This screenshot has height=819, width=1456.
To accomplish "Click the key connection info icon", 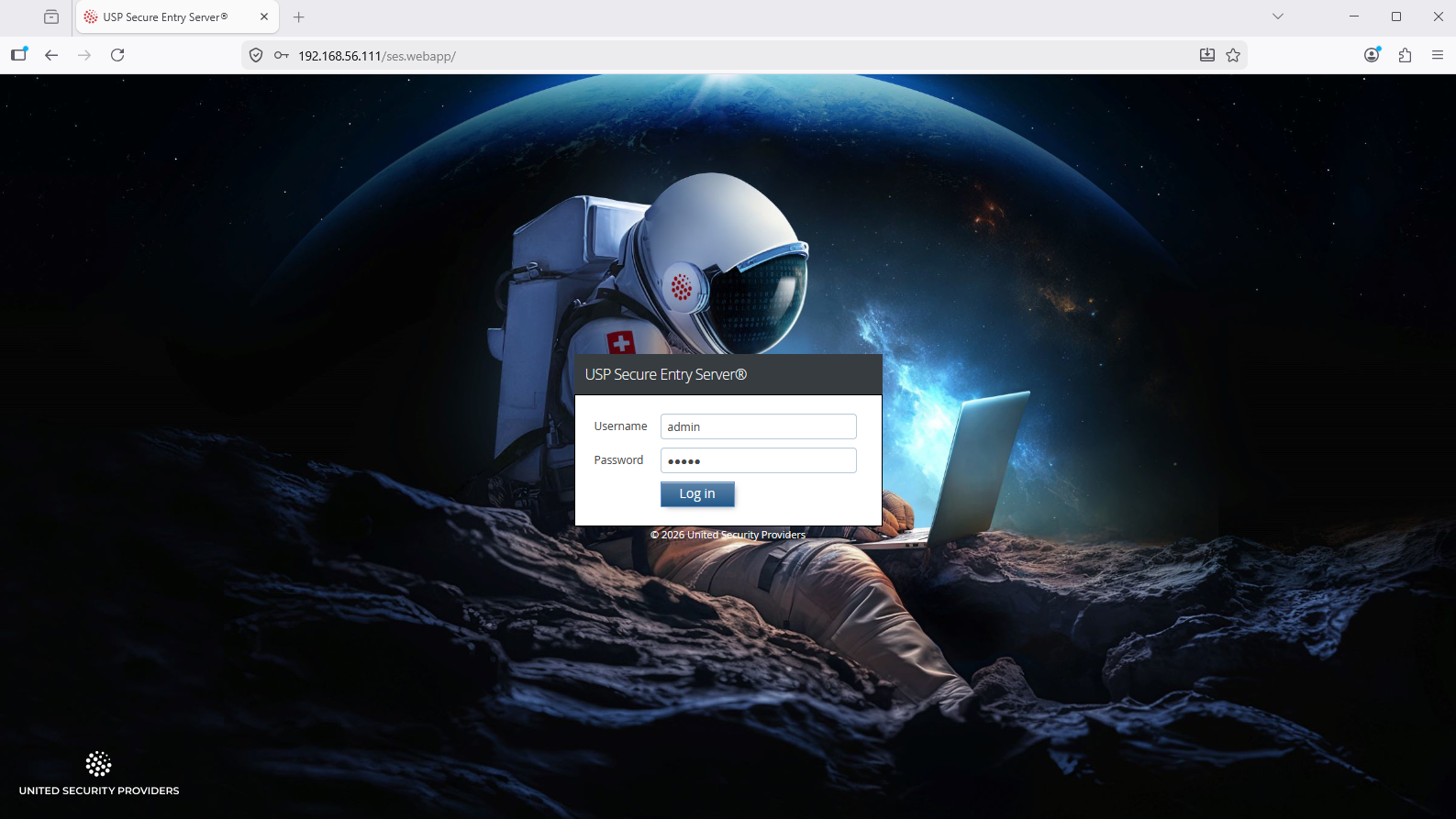I will (282, 55).
